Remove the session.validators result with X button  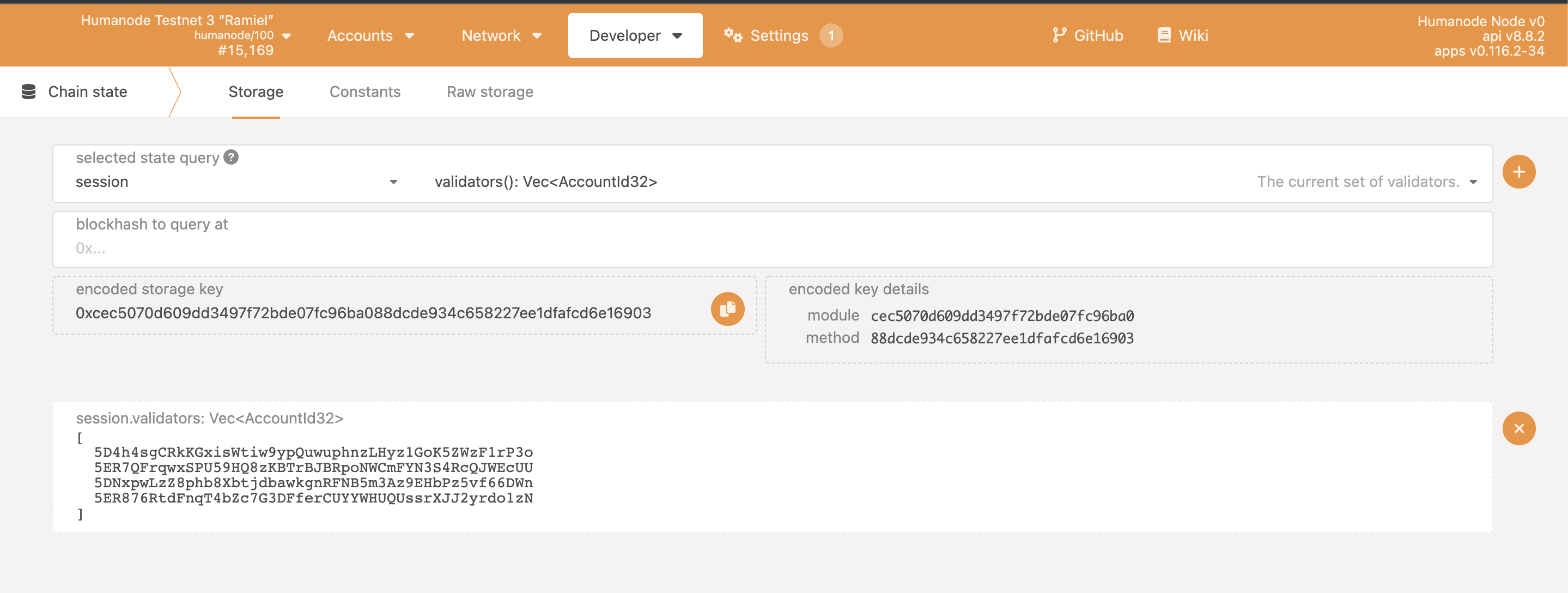[1519, 428]
